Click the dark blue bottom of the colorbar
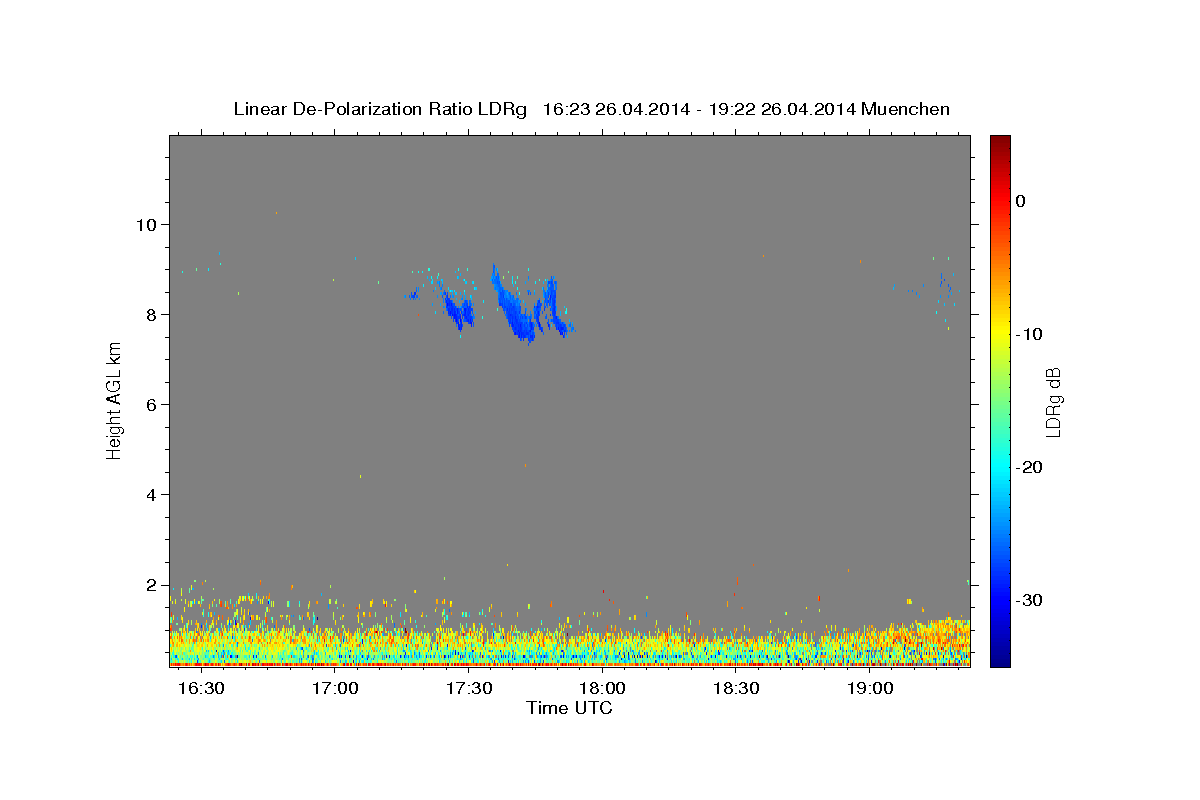The image size is (1200, 800). [1000, 658]
